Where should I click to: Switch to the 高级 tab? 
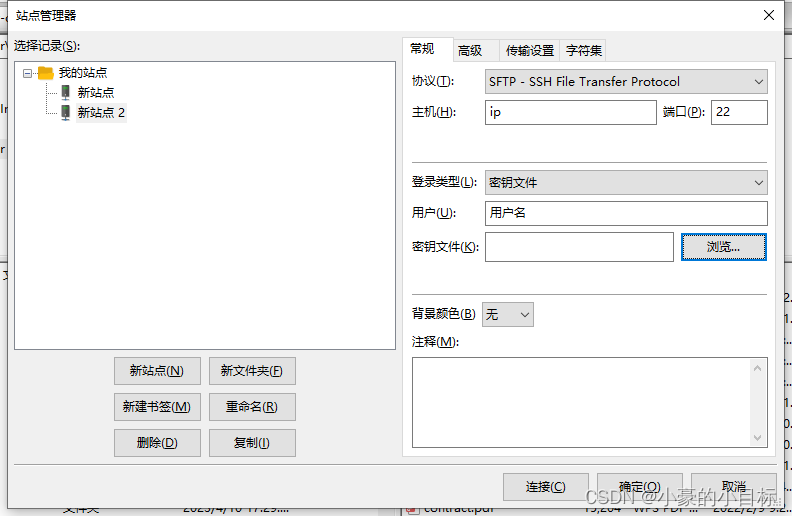(x=476, y=50)
